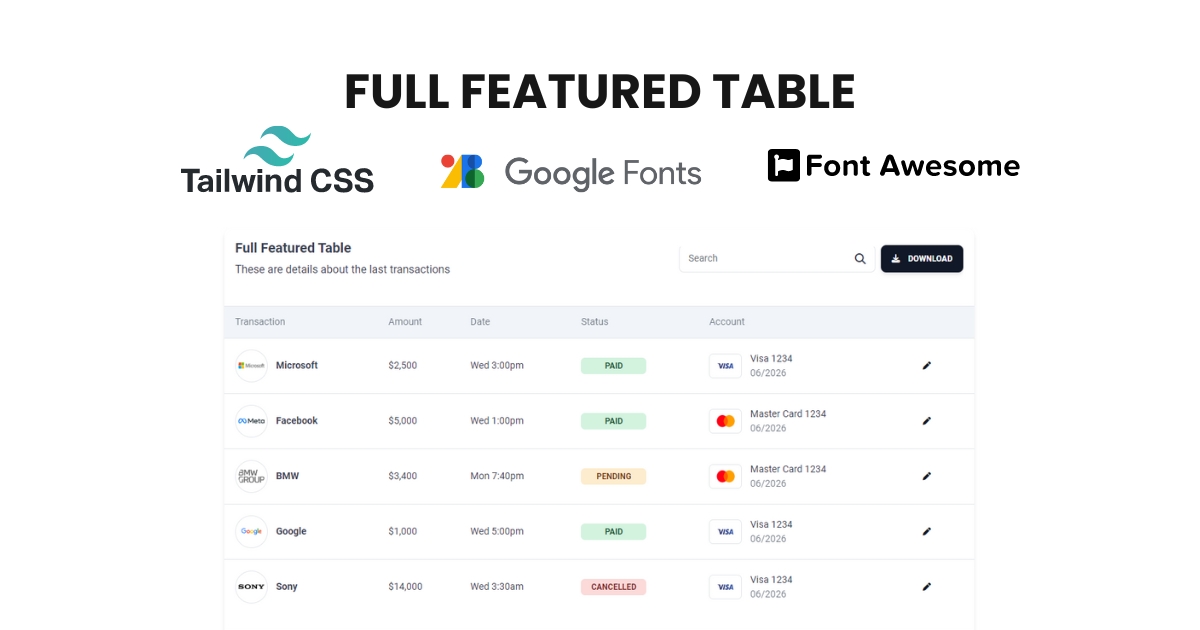Click the FULL FEATURED TABLE banner heading

(600, 92)
